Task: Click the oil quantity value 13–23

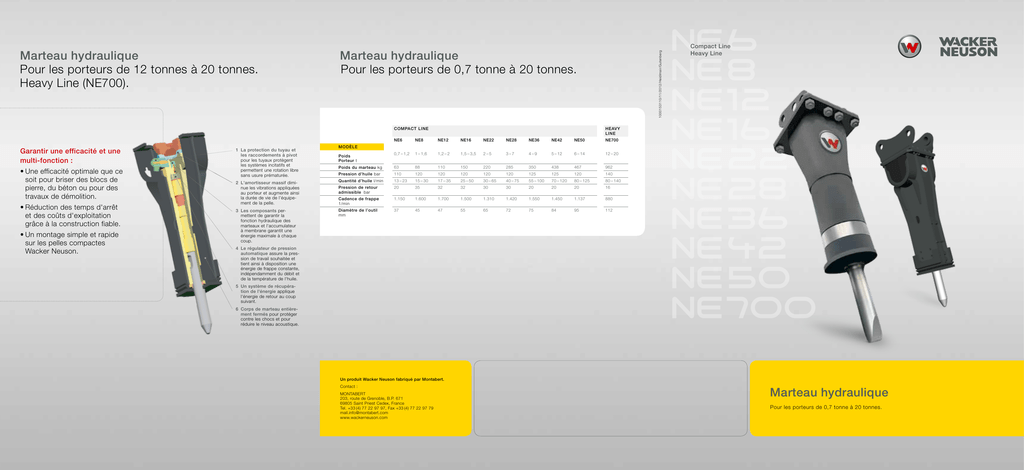Action: [x=400, y=180]
